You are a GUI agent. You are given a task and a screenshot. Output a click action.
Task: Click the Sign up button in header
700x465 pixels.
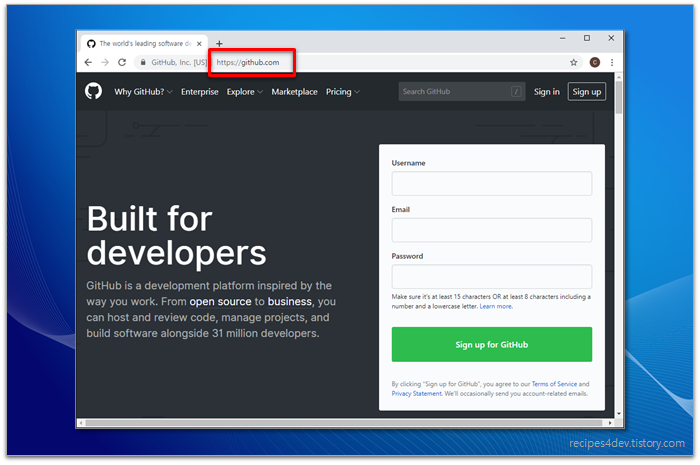point(587,92)
